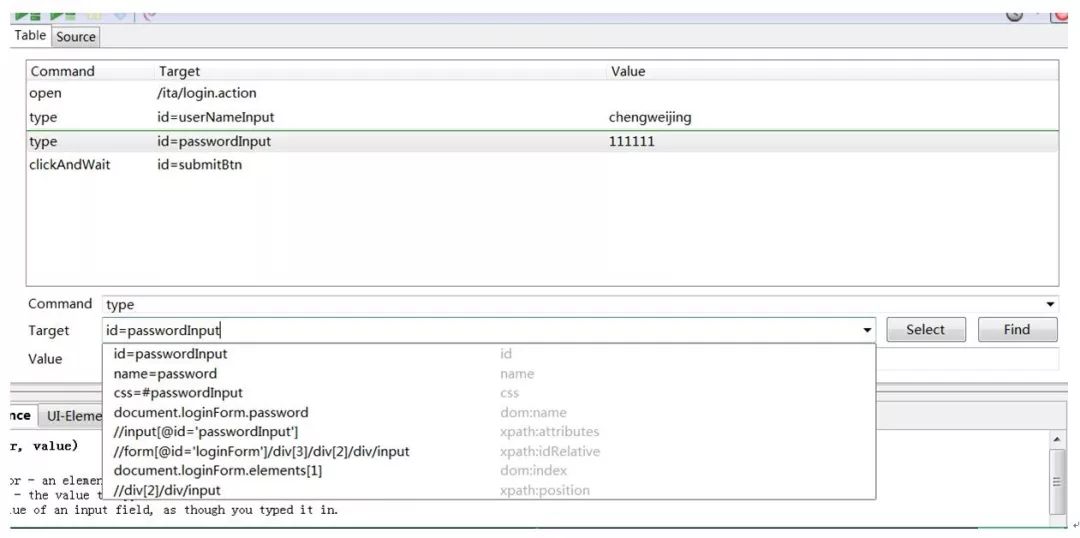
Task: Choose //div[2]/div/input xpath position option
Action: [x=489, y=490]
